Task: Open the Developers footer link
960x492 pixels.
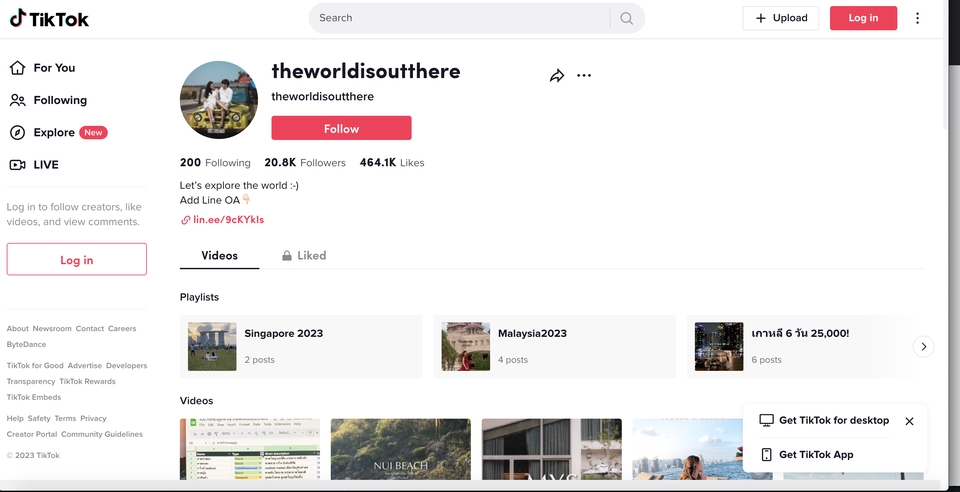Action: (127, 366)
